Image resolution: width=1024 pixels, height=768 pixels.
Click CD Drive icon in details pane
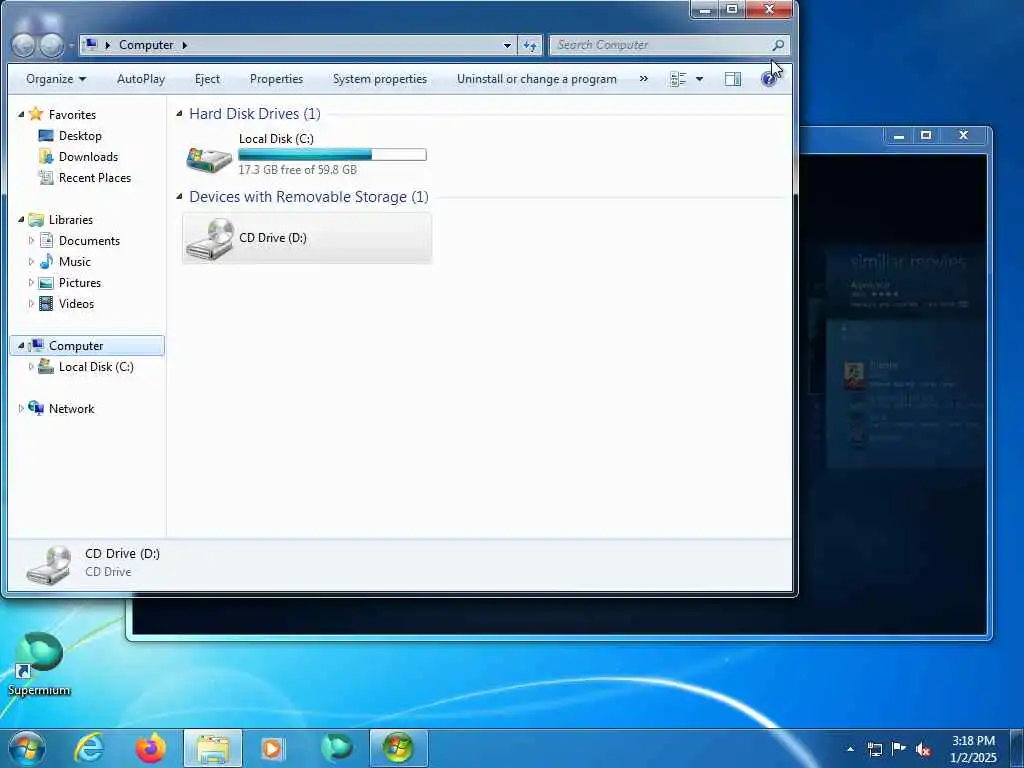point(49,565)
